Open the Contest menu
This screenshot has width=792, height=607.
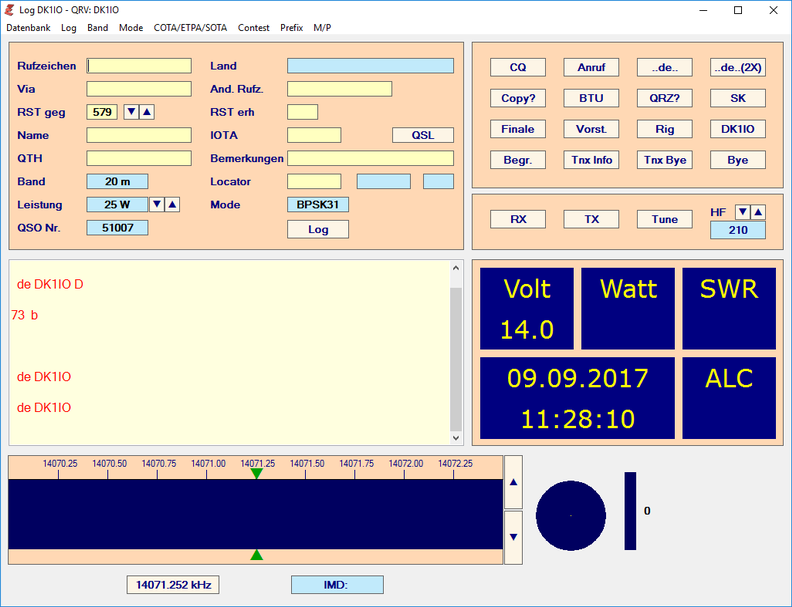tap(253, 28)
